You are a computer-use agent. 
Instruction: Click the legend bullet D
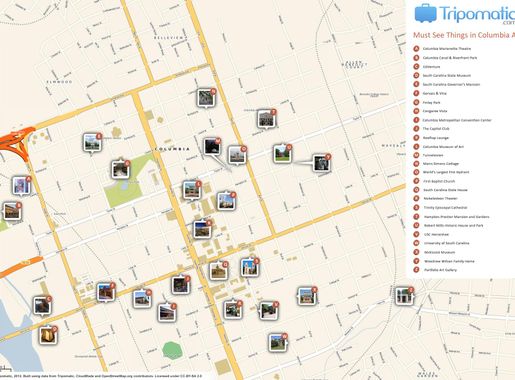coord(416,75)
